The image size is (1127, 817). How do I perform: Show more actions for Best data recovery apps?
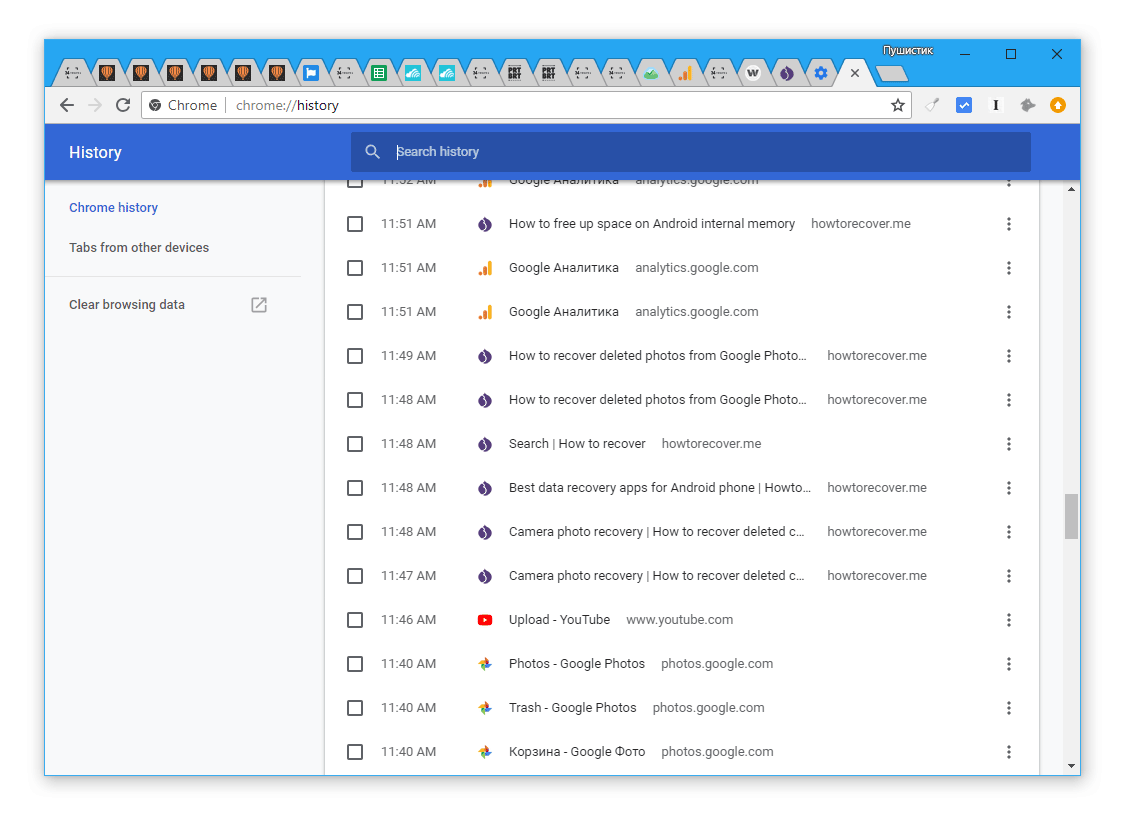coord(1009,488)
